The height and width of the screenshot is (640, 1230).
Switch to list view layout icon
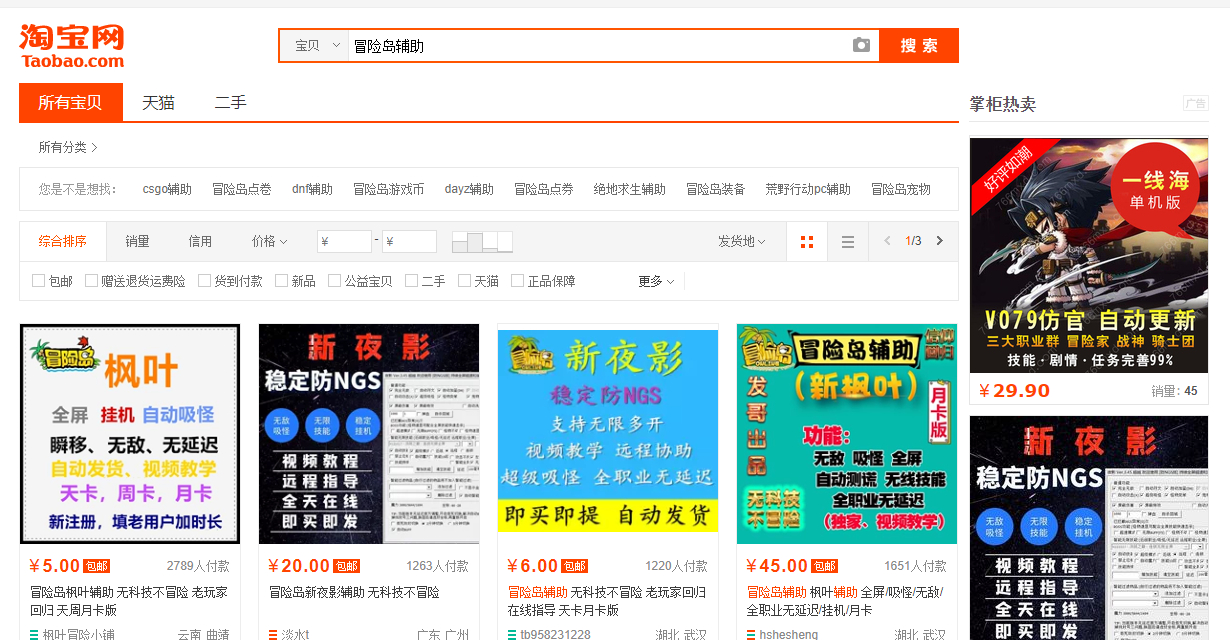point(848,242)
